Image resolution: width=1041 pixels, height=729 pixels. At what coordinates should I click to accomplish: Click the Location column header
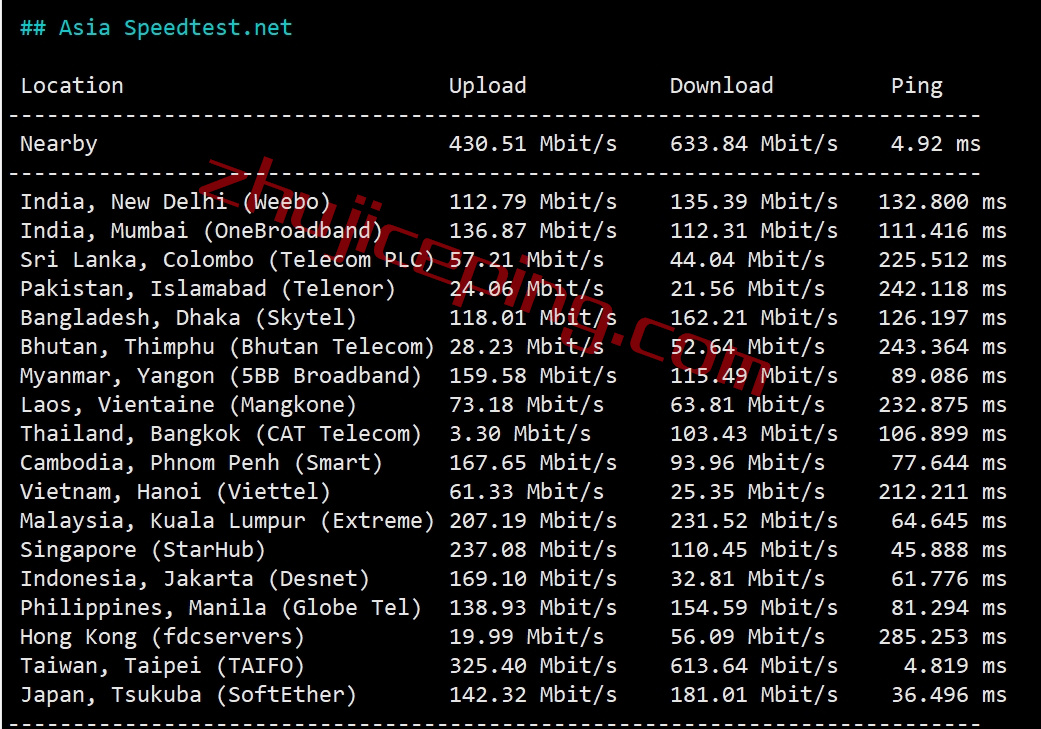72,86
